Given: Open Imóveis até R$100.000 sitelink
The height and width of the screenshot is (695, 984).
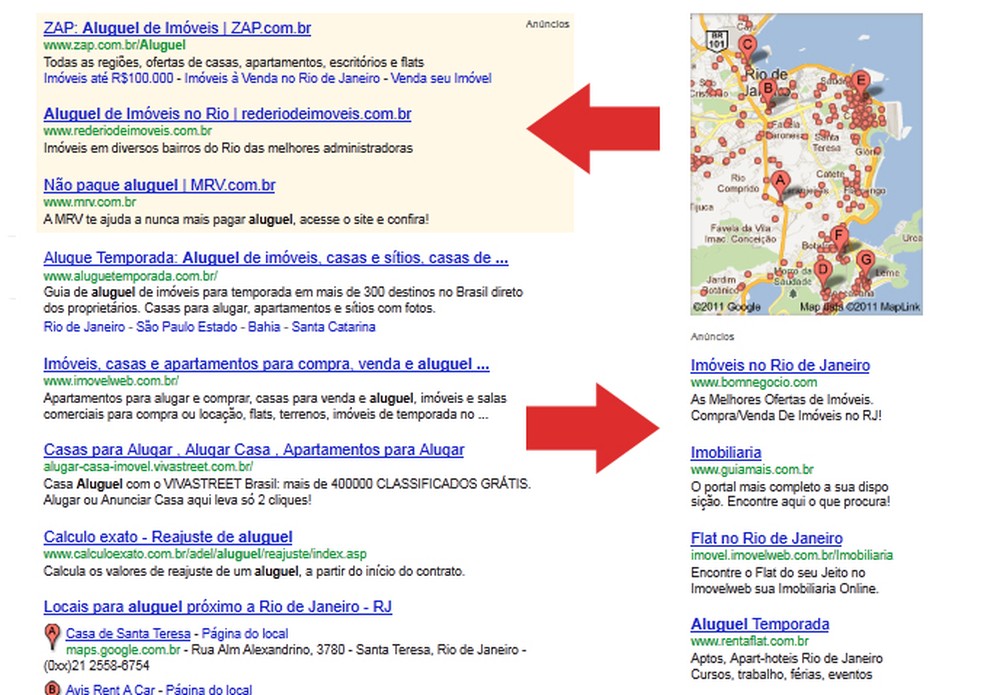Looking at the screenshot, I should click(108, 78).
